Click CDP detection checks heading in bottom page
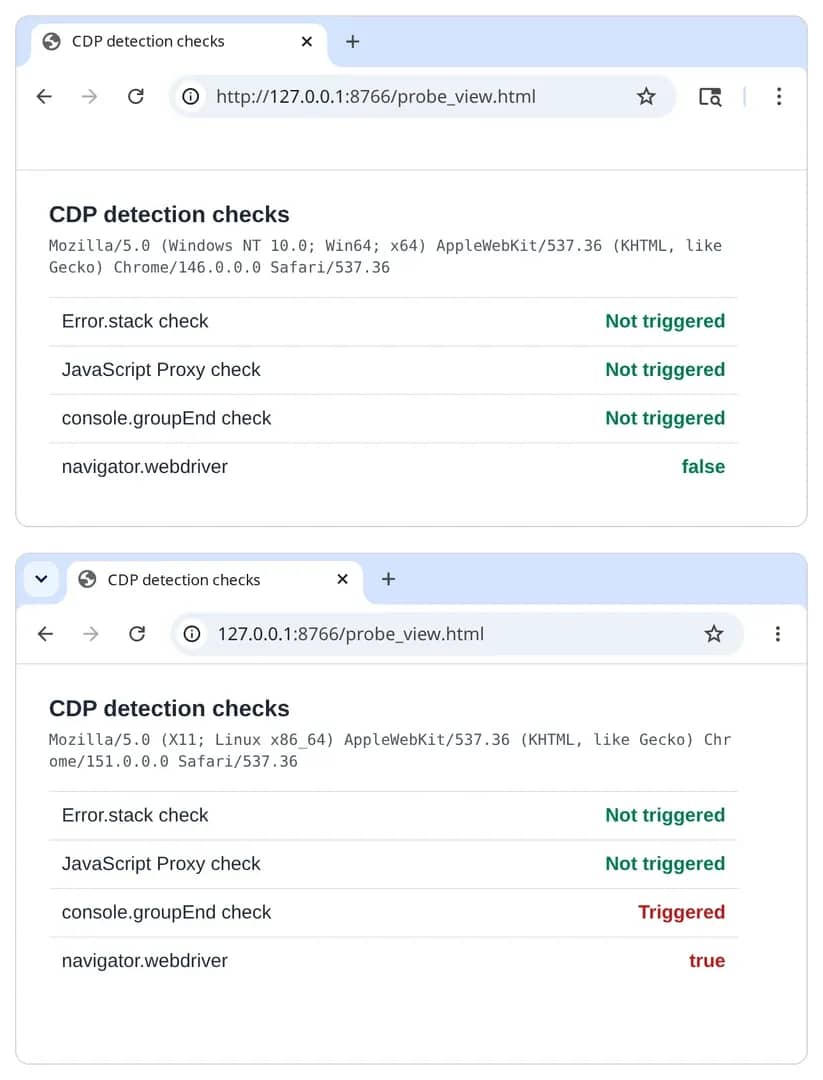The width and height of the screenshot is (823, 1080). click(x=169, y=708)
